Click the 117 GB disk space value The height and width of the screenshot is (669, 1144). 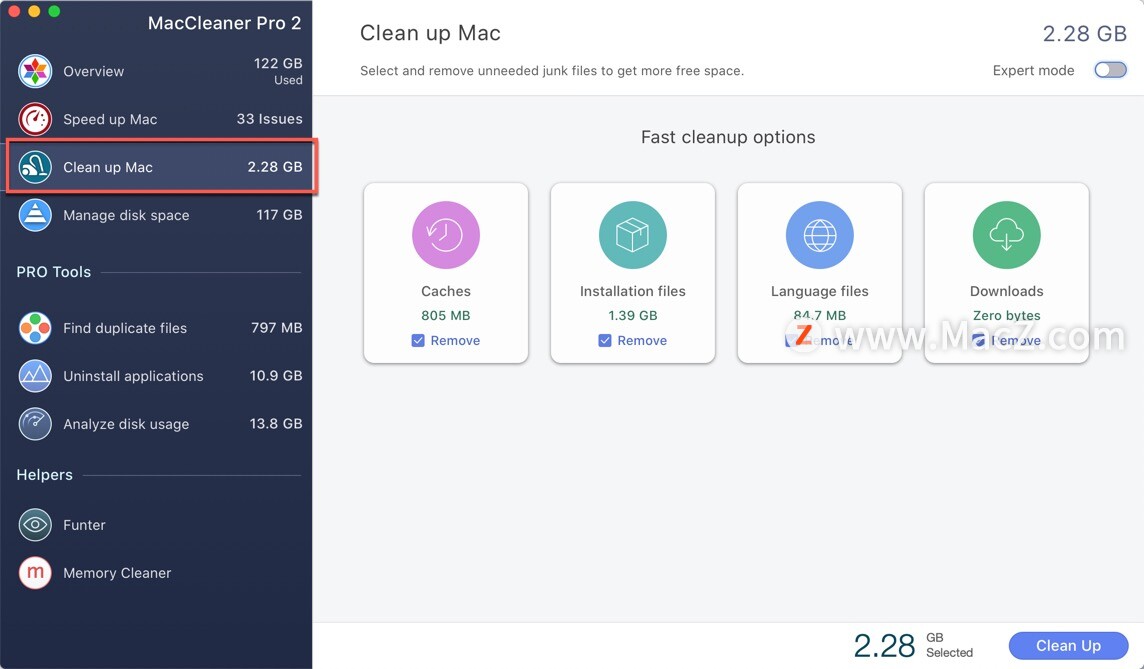[x=279, y=214]
